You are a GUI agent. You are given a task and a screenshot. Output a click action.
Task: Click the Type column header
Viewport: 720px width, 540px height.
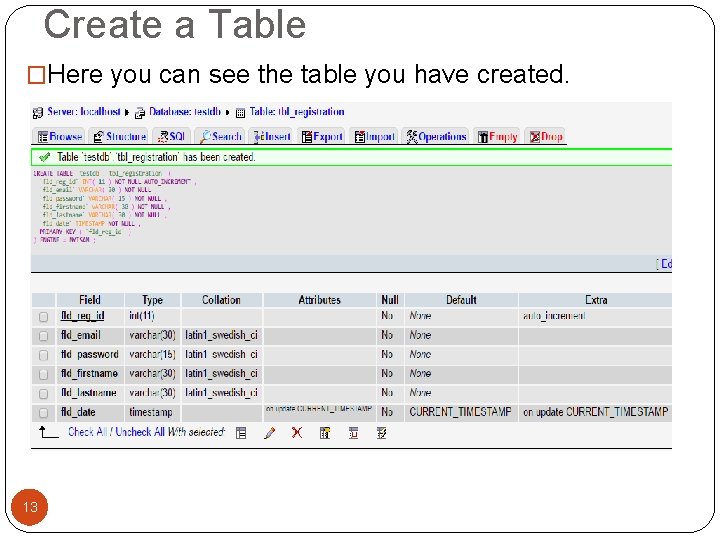coord(152,300)
